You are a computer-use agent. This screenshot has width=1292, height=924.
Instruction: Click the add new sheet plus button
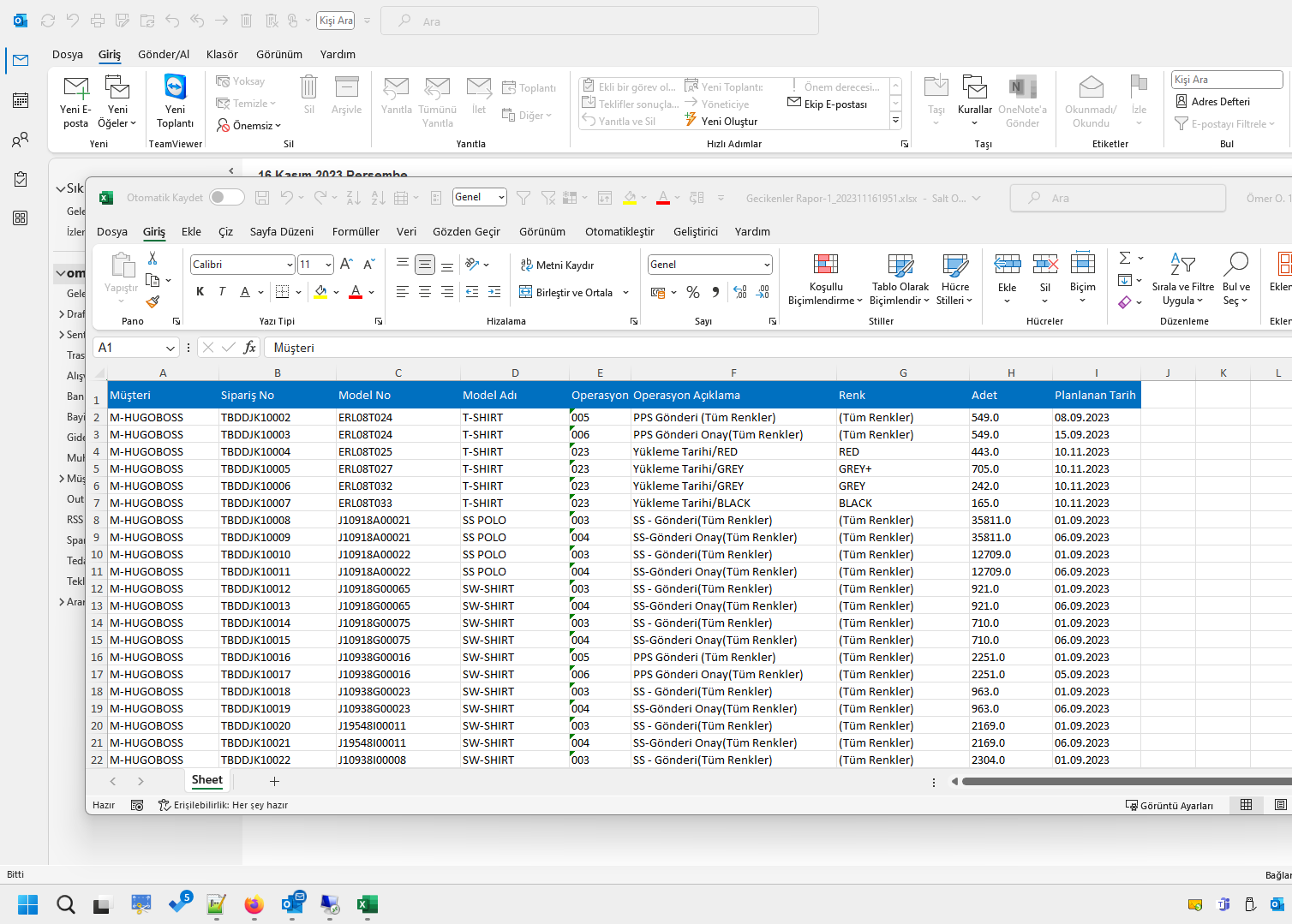274,781
